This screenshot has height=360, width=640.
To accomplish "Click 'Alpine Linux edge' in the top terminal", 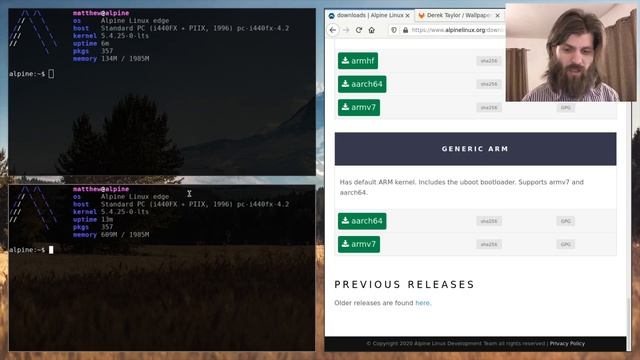I will tap(135, 20).
